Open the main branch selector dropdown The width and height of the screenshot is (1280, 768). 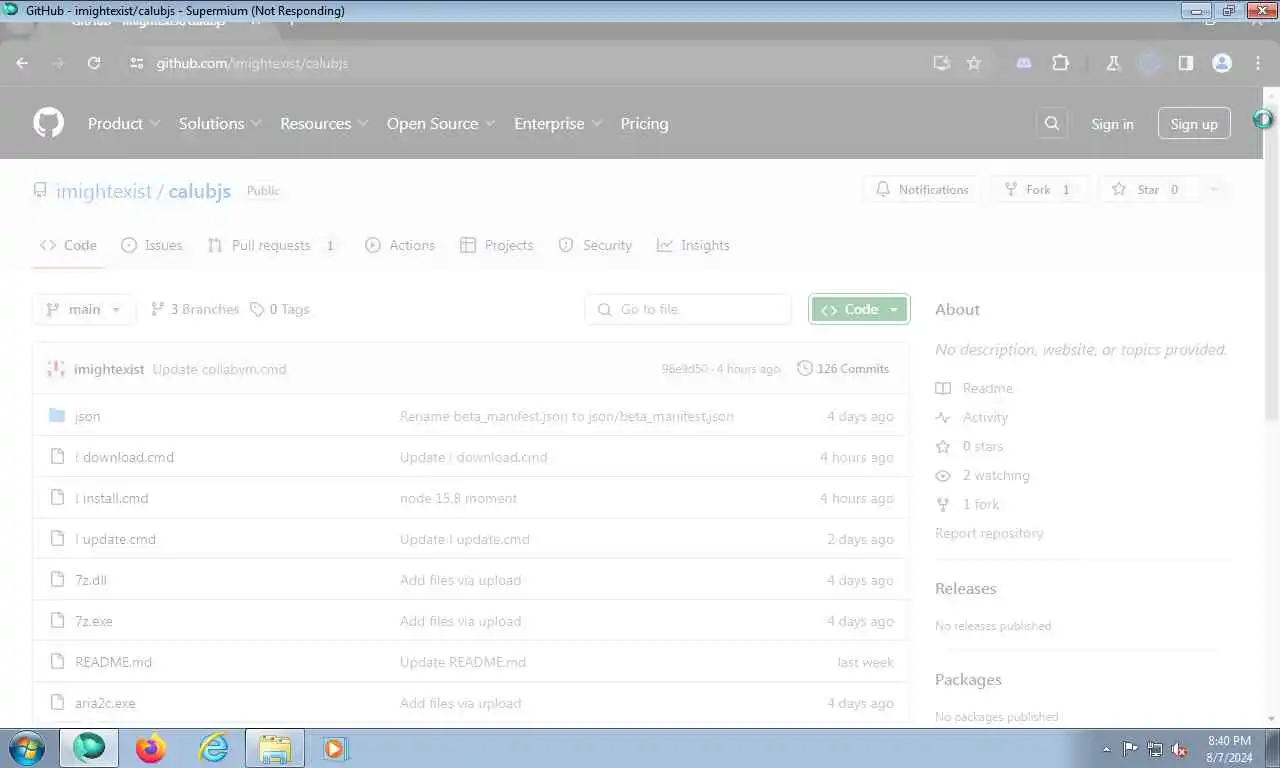(84, 309)
